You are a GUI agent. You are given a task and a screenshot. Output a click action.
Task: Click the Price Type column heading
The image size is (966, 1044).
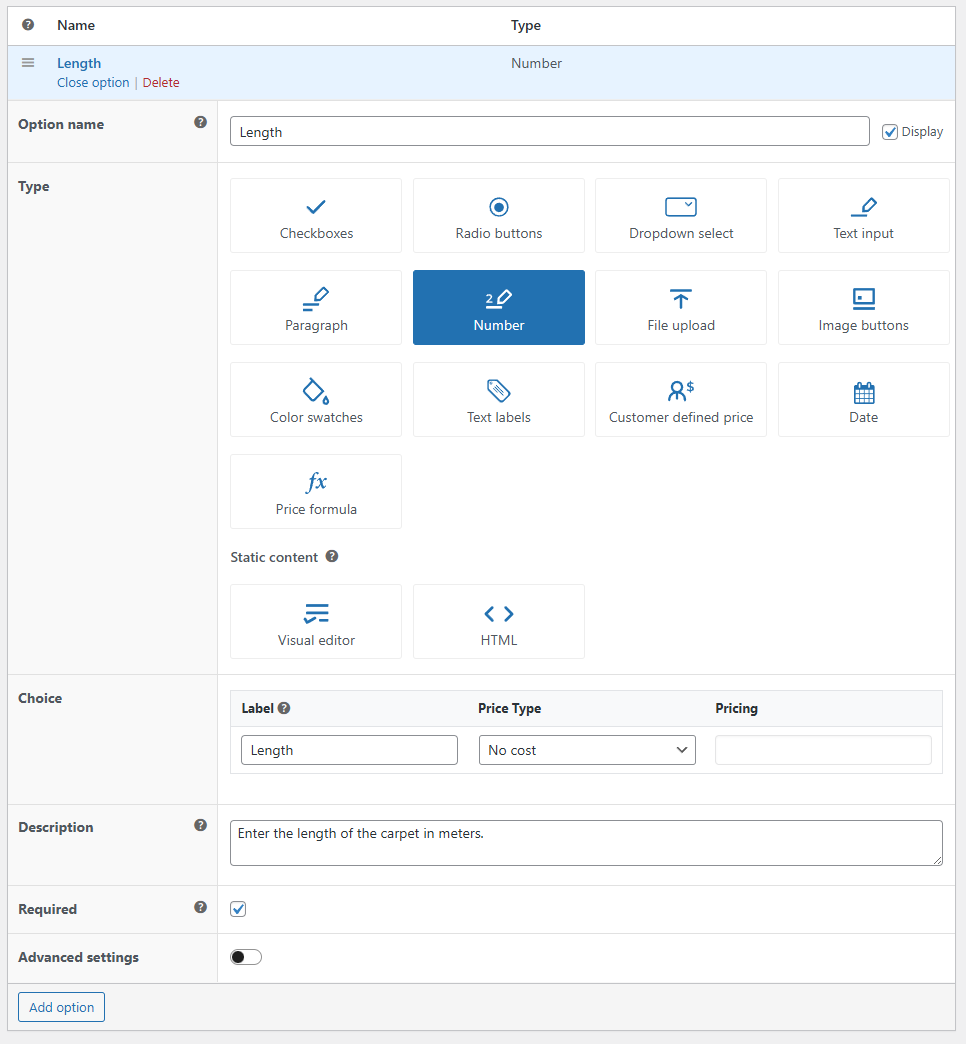coord(509,708)
